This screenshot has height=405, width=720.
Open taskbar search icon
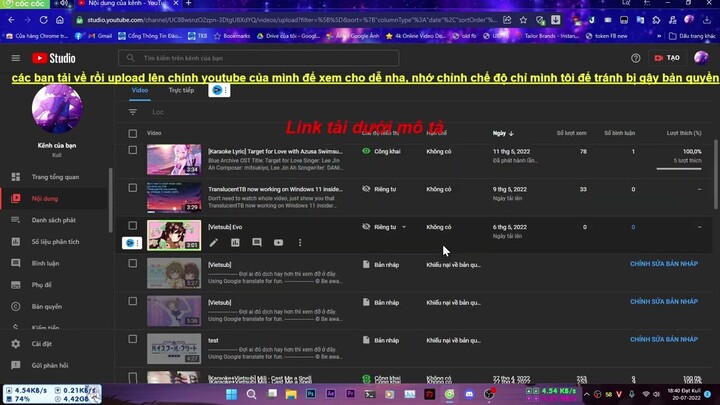251,394
